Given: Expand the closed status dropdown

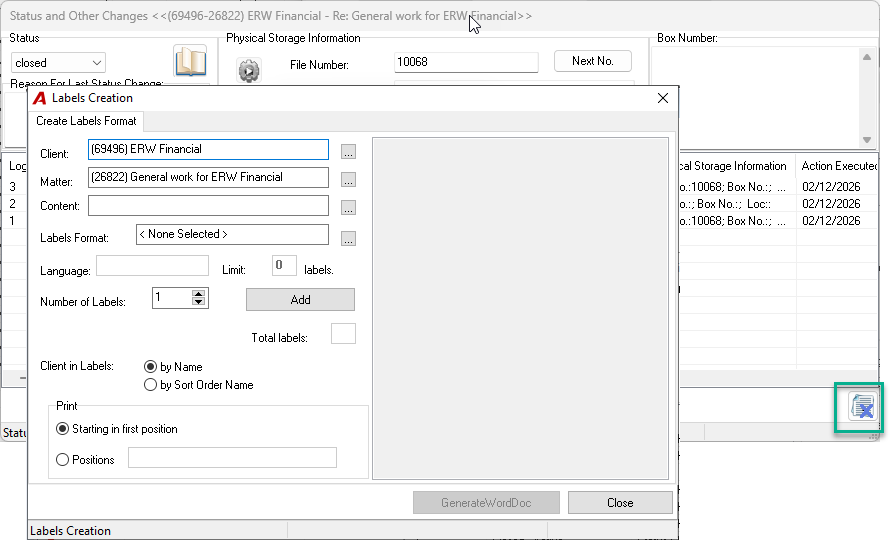Looking at the screenshot, I should tap(97, 62).
